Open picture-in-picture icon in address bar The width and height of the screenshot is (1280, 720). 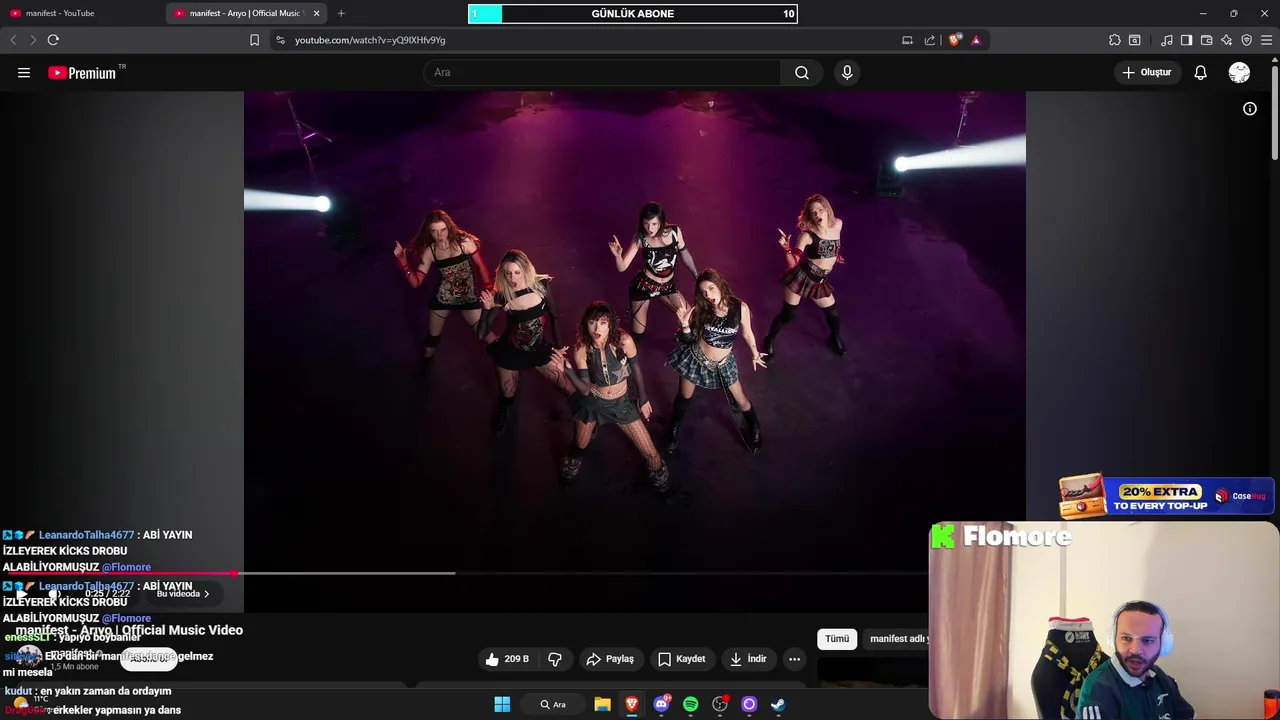(x=907, y=40)
